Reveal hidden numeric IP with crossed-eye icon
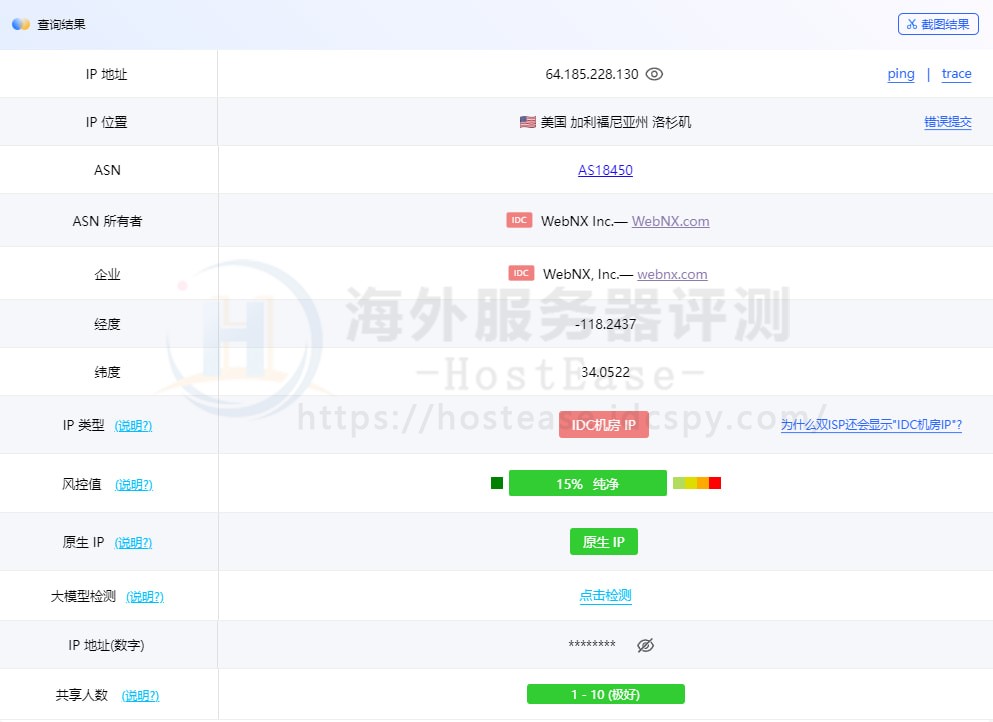Image resolution: width=993 pixels, height=722 pixels. [x=646, y=645]
